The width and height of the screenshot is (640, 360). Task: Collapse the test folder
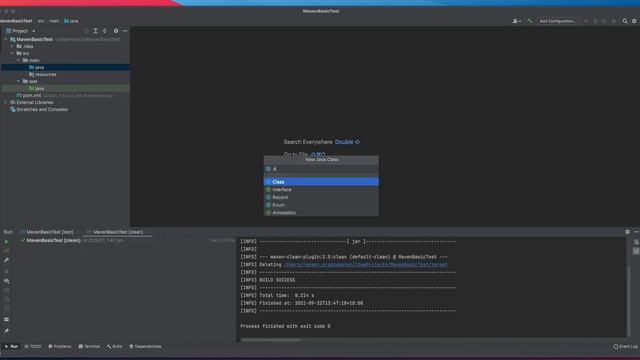point(18,81)
